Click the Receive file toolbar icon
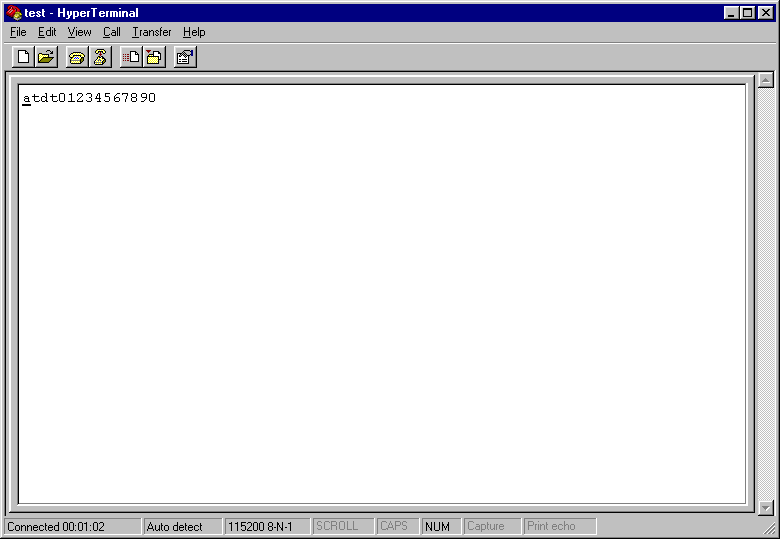Image resolution: width=780 pixels, height=539 pixels. [154, 57]
